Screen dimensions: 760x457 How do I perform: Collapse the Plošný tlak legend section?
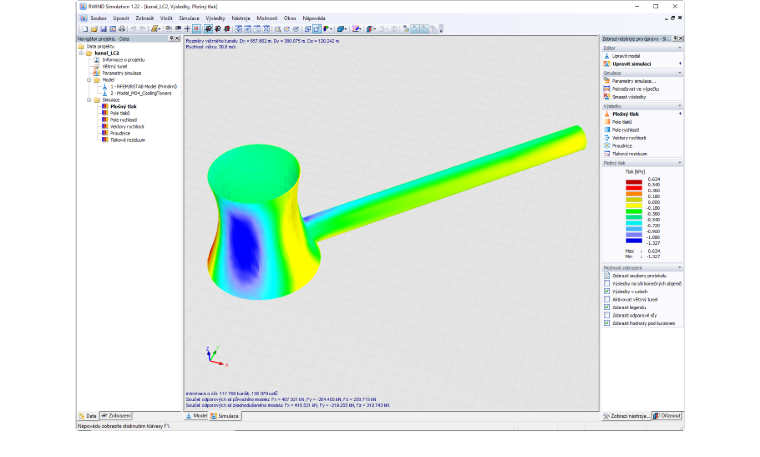coord(680,163)
